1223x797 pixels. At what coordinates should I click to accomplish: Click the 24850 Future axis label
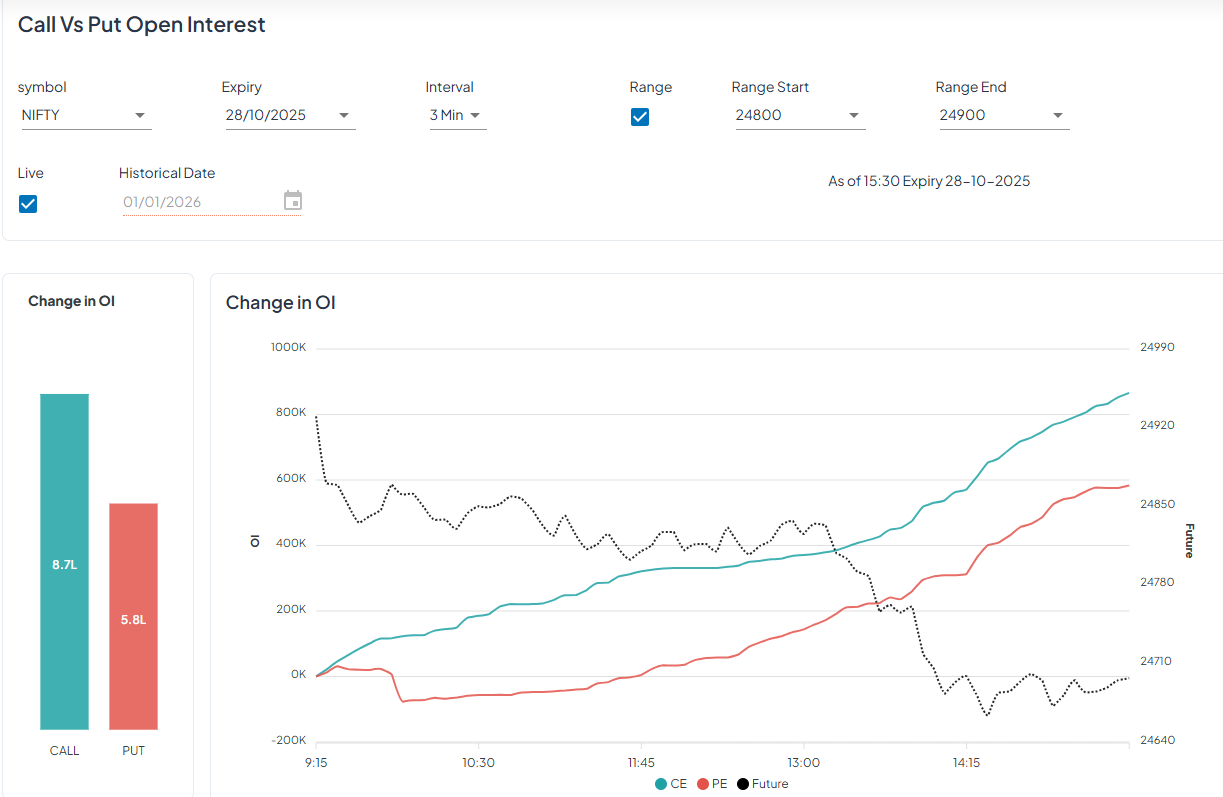(1157, 505)
